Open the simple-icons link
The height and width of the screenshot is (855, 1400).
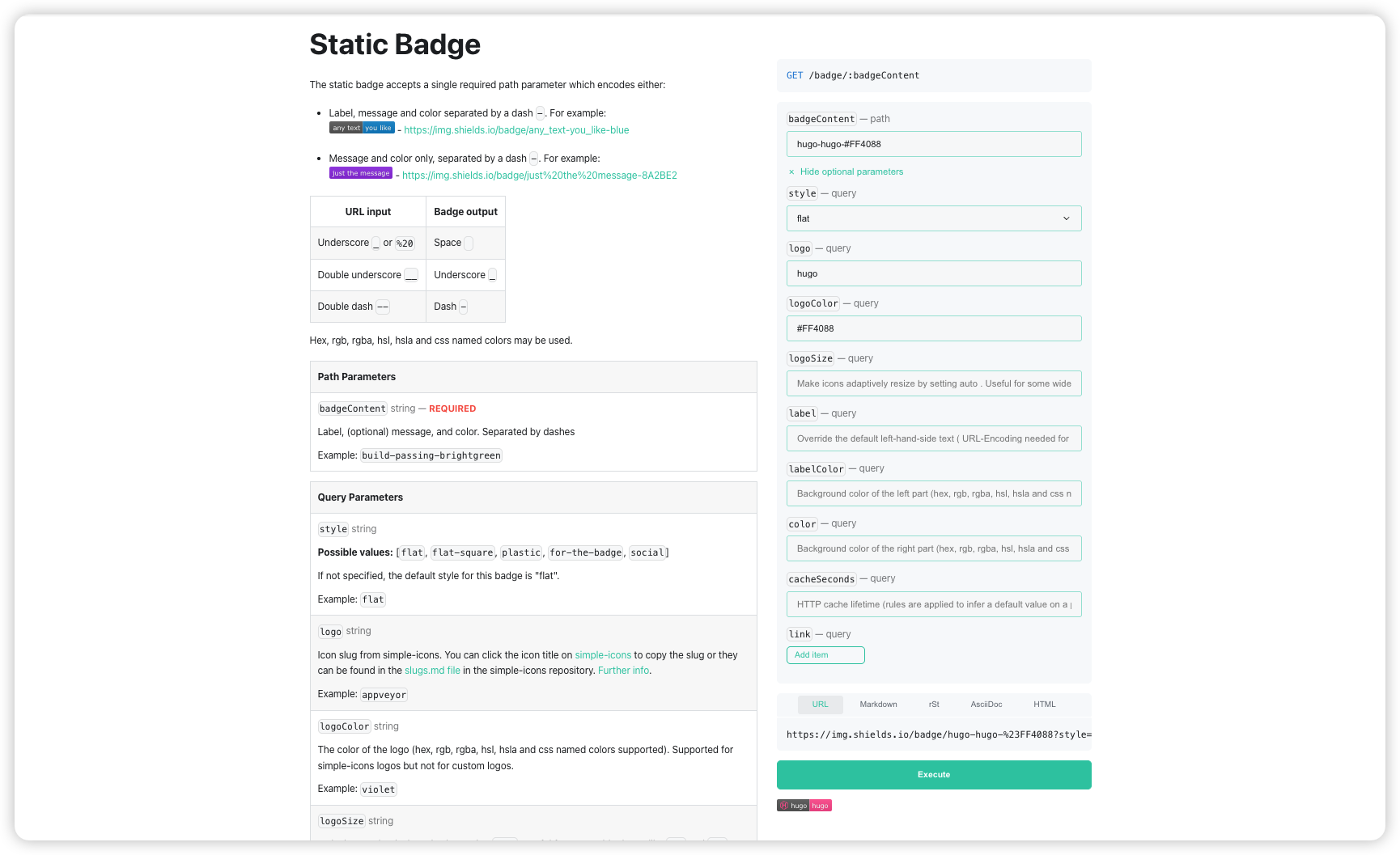click(x=603, y=655)
